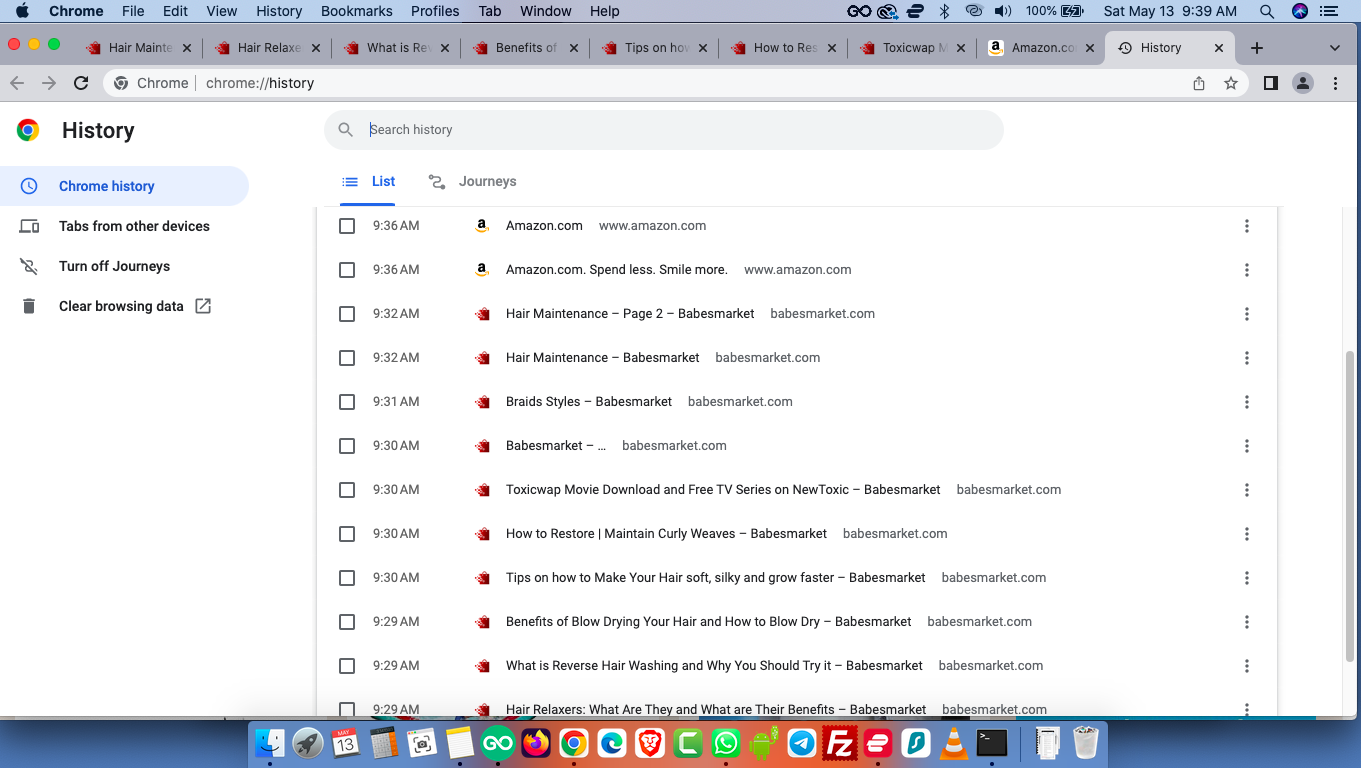Open FileZilla from the dock
Image resolution: width=1361 pixels, height=768 pixels.
840,744
